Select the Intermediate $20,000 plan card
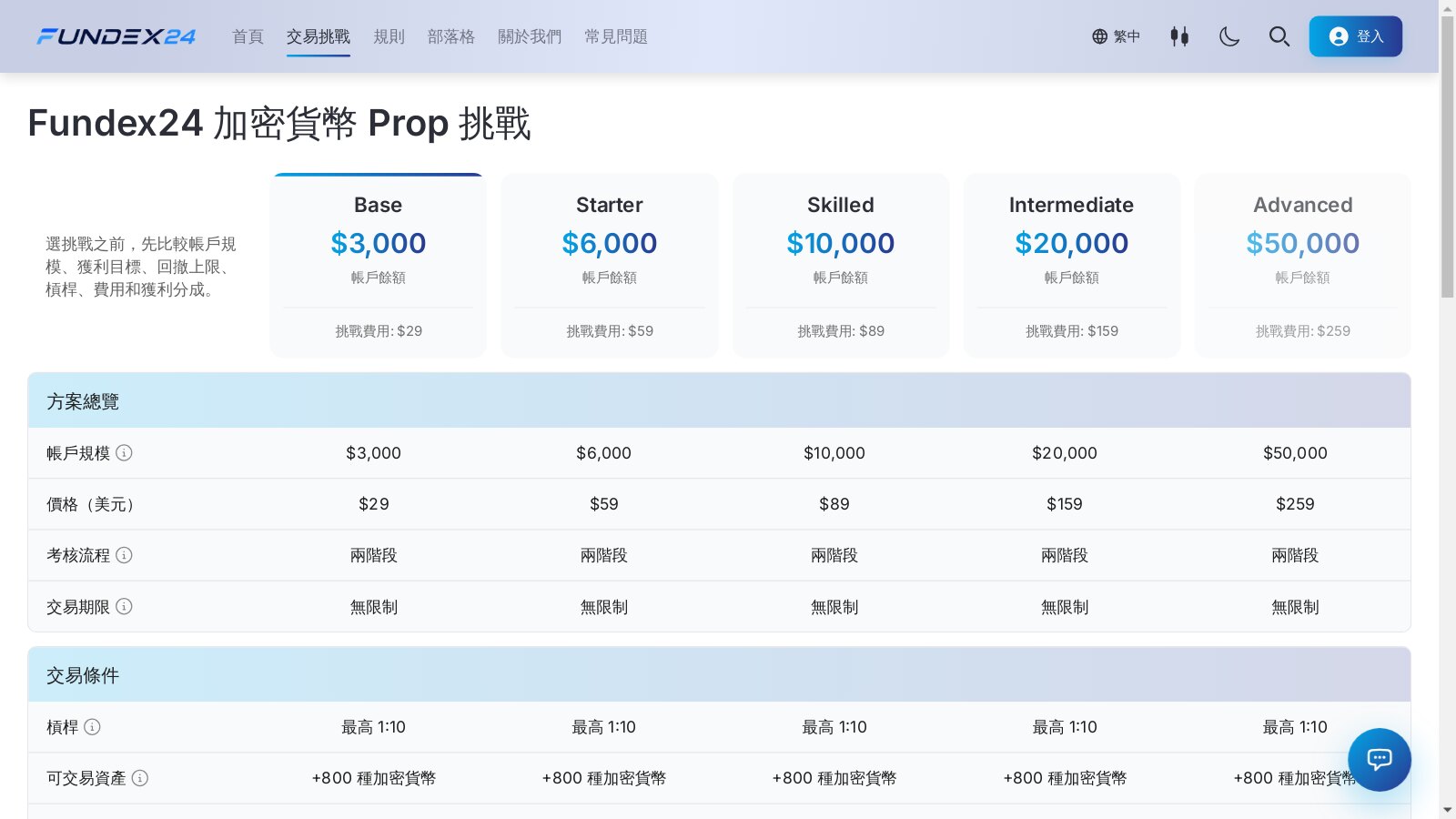This screenshot has height=819, width=1456. 1072,265
